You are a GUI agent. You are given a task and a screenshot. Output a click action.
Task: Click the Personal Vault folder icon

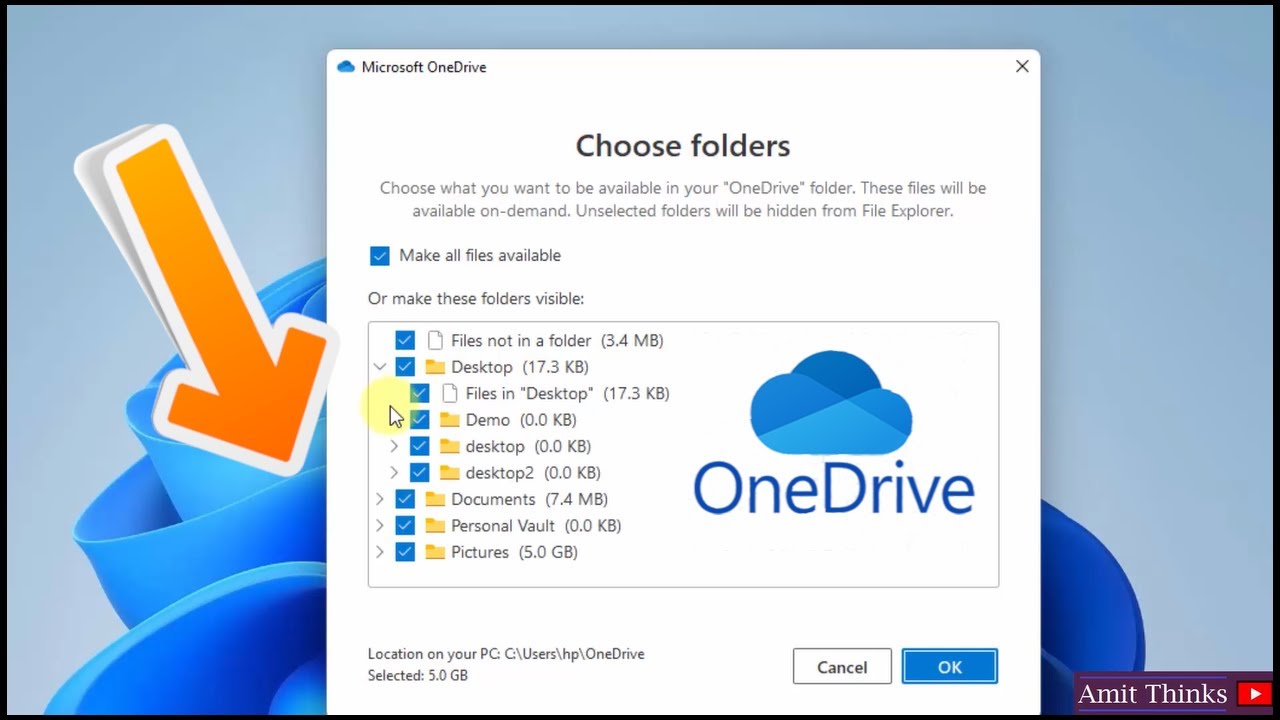pos(435,525)
